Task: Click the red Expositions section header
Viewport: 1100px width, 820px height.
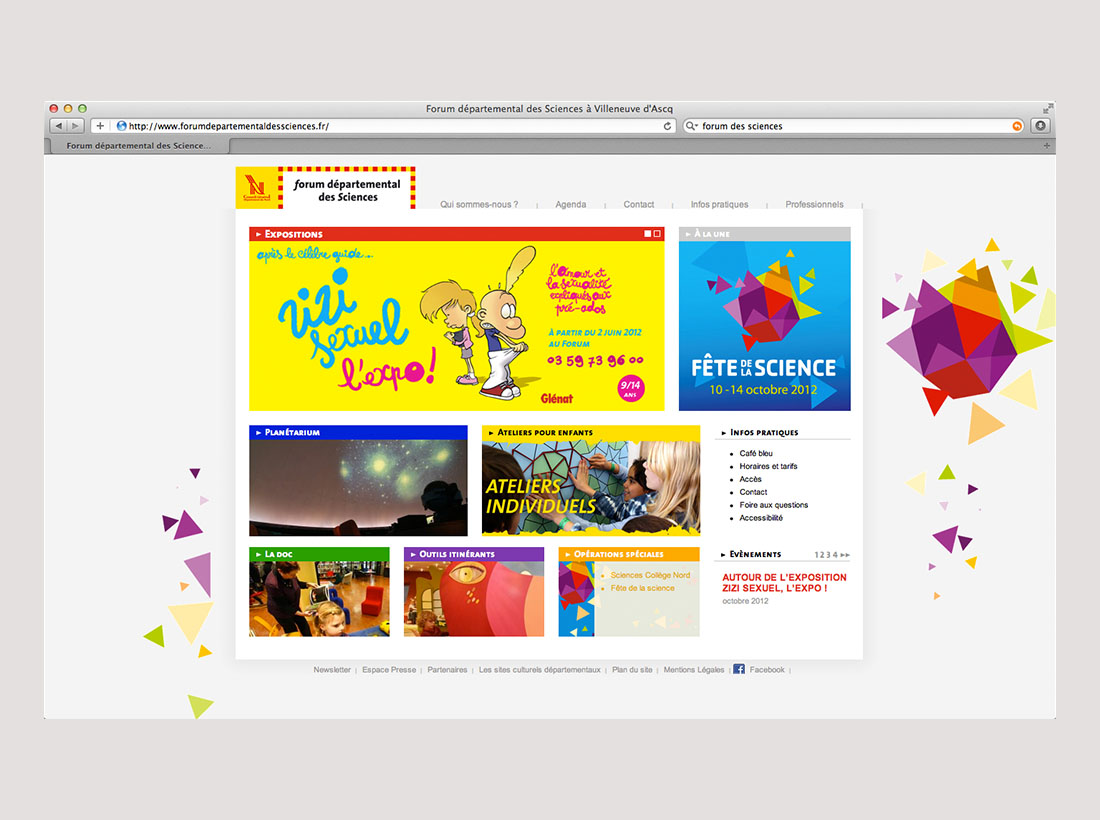Action: [x=456, y=234]
